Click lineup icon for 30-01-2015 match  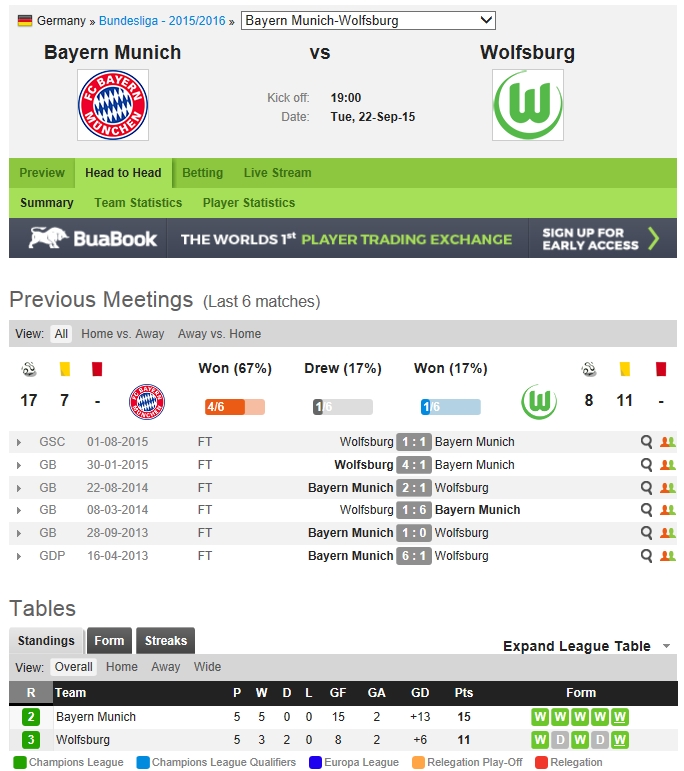tap(667, 465)
